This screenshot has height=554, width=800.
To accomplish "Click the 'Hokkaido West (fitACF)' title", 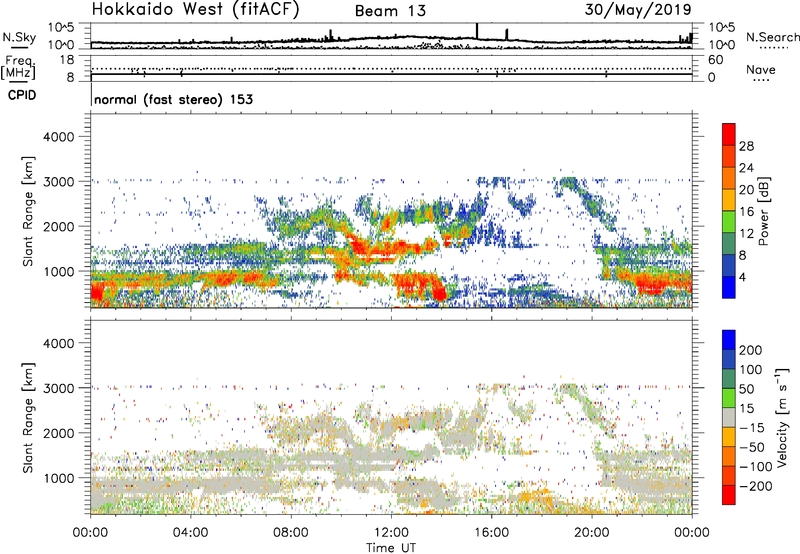I will pyautogui.click(x=195, y=10).
